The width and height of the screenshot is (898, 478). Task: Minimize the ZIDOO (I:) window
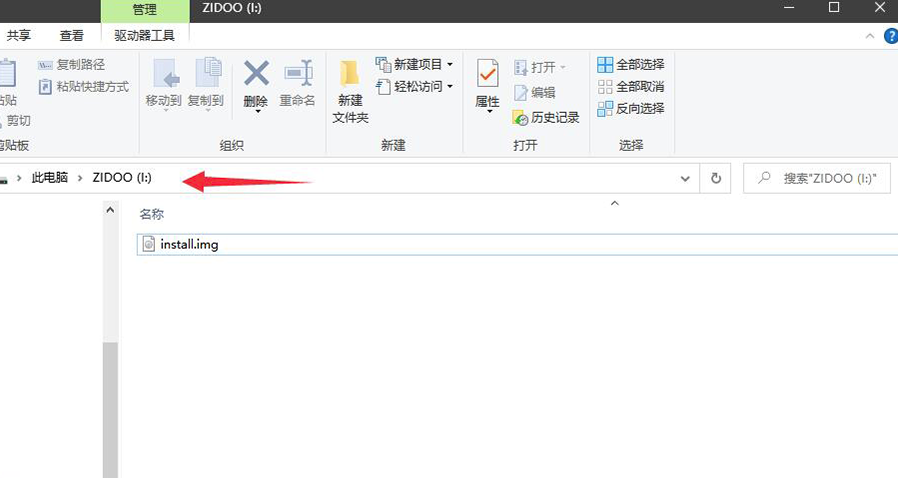tap(789, 8)
